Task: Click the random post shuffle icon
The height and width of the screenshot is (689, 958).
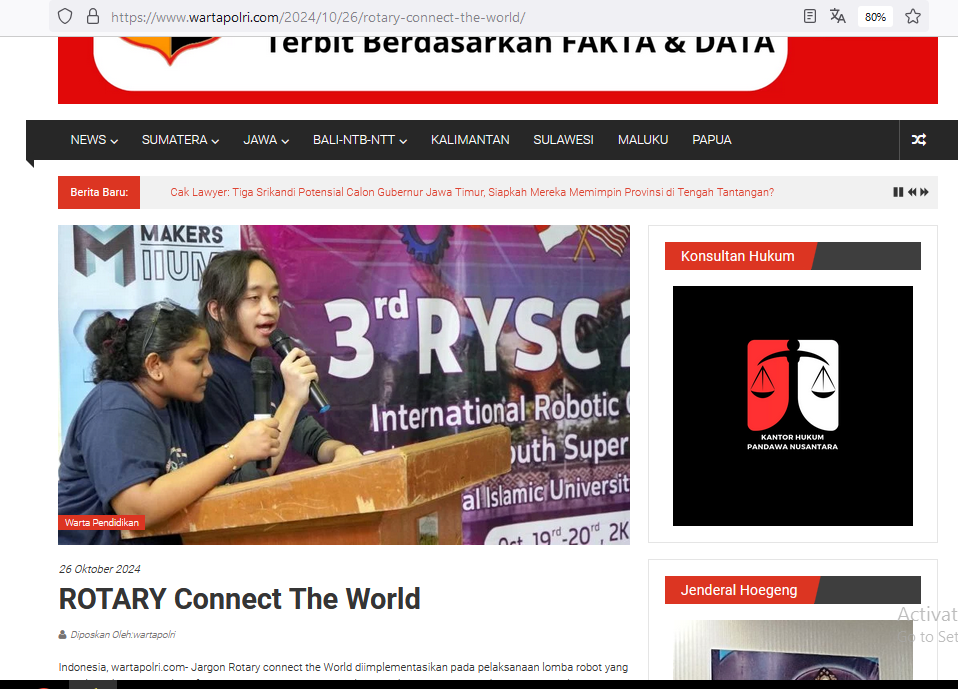Action: click(x=918, y=140)
